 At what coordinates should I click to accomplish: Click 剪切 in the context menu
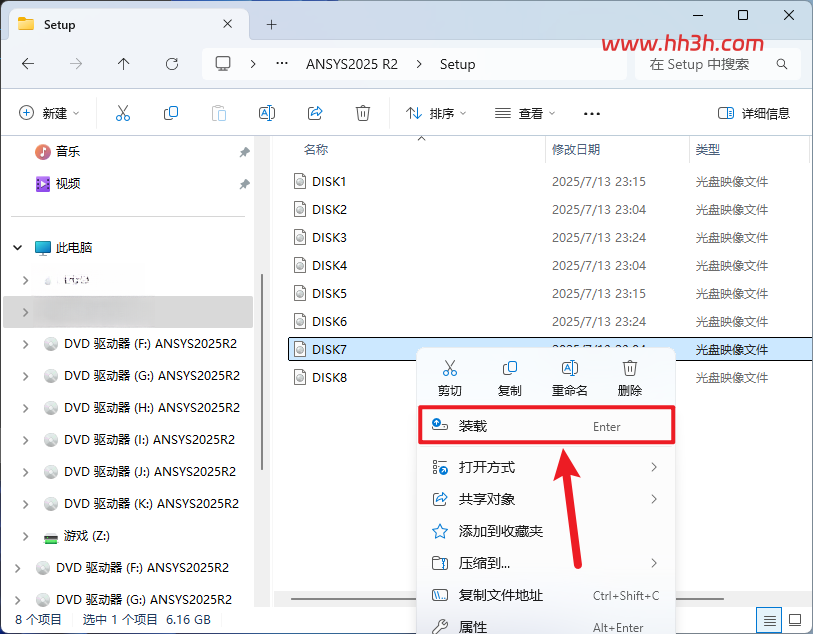point(450,378)
